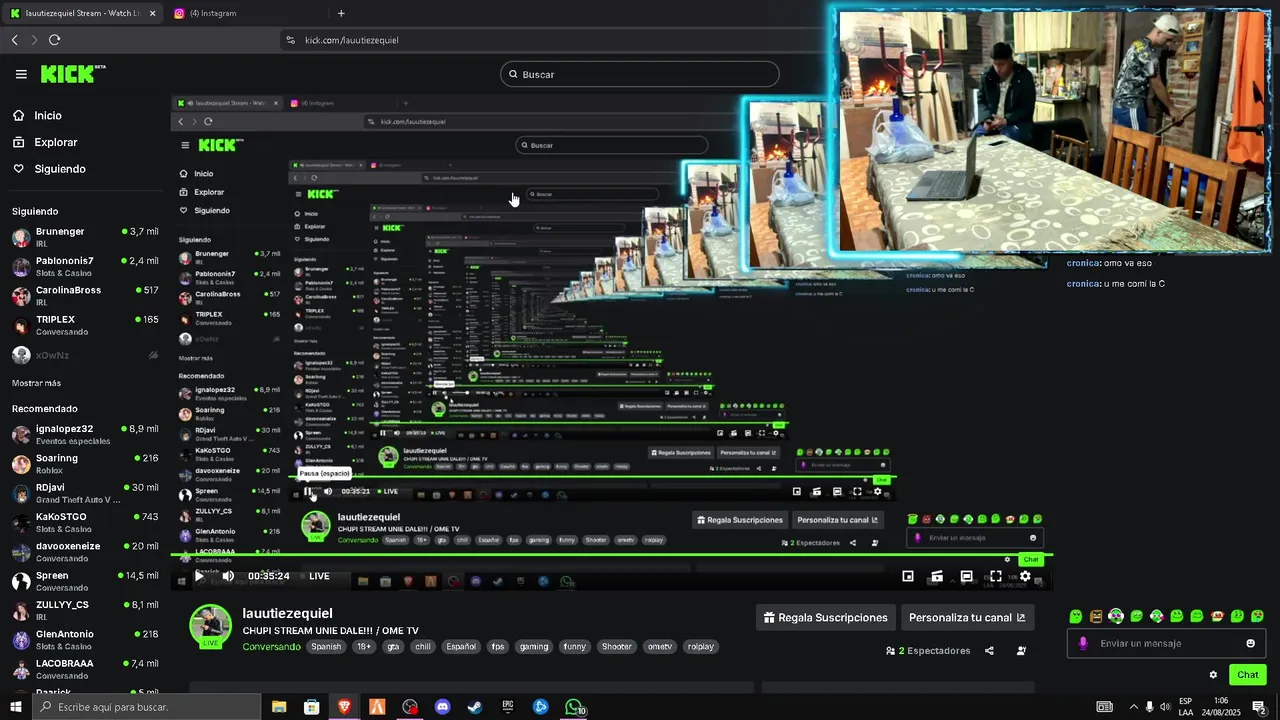The width and height of the screenshot is (1280, 720).
Task: Close the lauutiezequiel Stream tab
Action: click(153, 13)
